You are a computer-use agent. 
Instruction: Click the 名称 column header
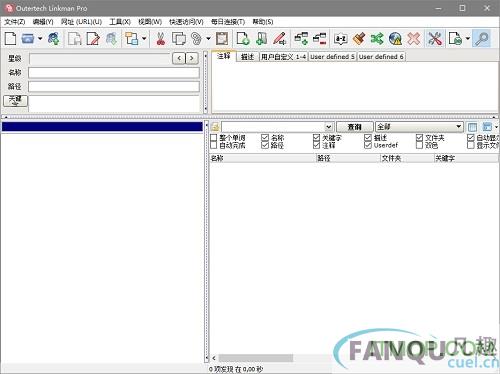tap(262, 158)
